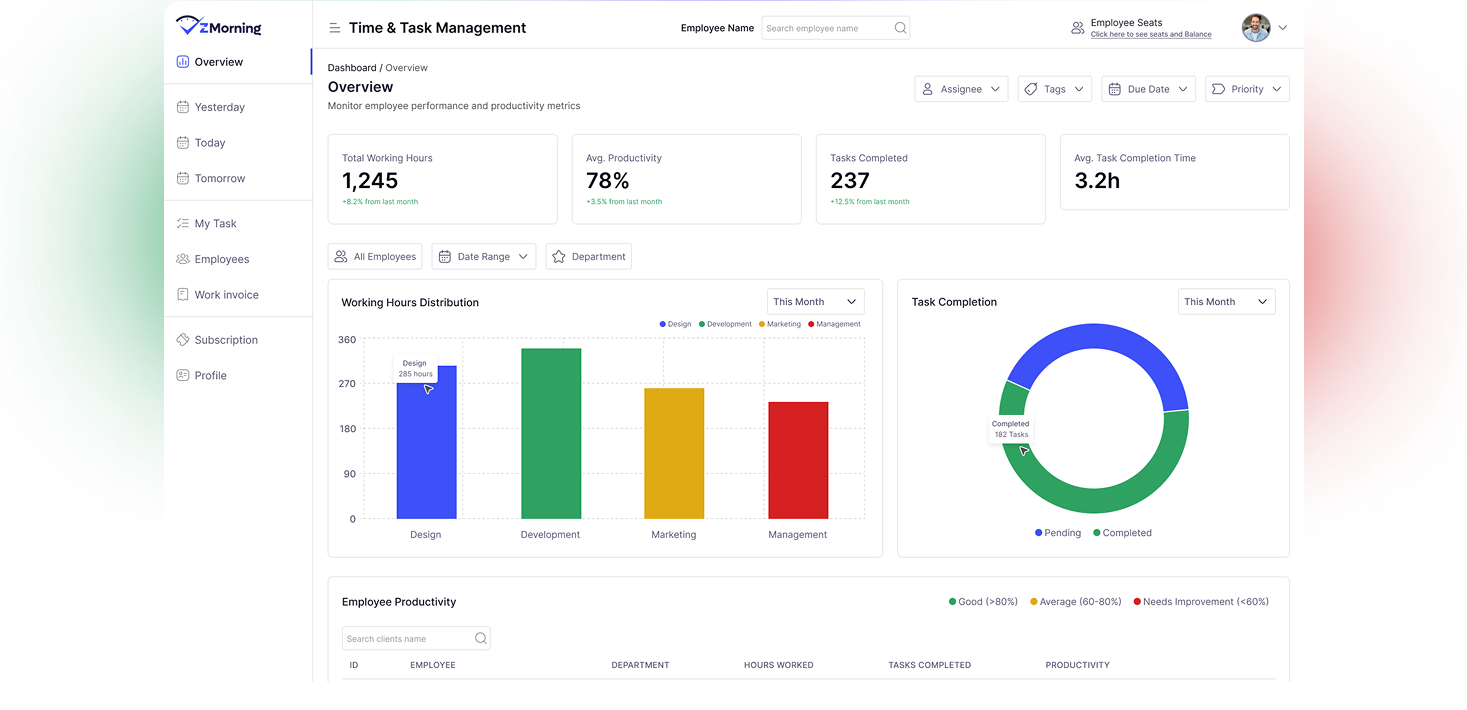Go to Yesterday in the sidebar

point(238,107)
